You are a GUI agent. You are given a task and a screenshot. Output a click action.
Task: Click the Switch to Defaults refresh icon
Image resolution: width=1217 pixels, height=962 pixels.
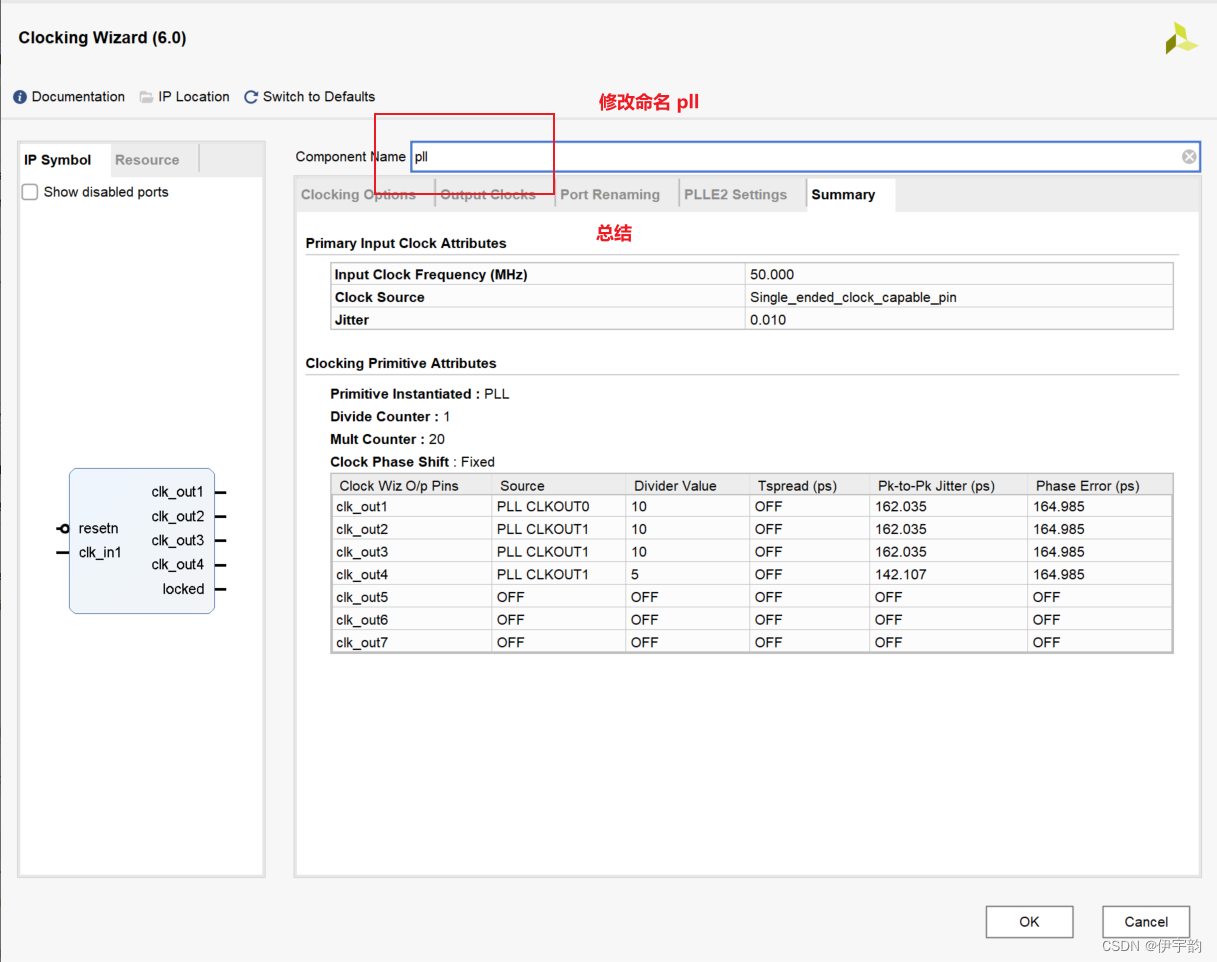[251, 97]
